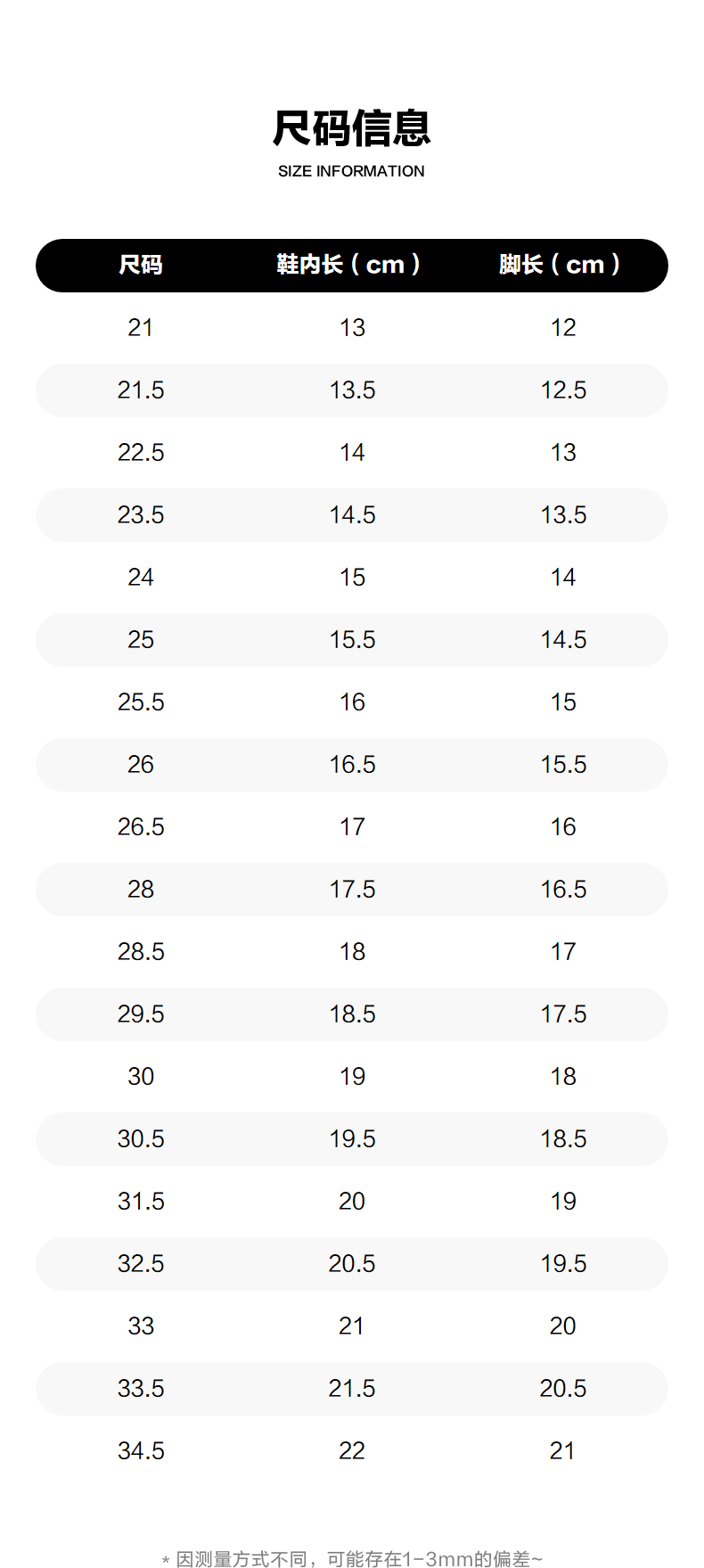
Task: Select size 31.5 row label
Action: (x=141, y=1202)
